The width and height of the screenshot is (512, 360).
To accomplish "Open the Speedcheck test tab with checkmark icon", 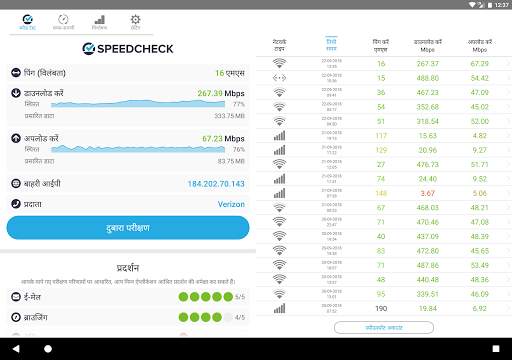I will click(x=28, y=22).
